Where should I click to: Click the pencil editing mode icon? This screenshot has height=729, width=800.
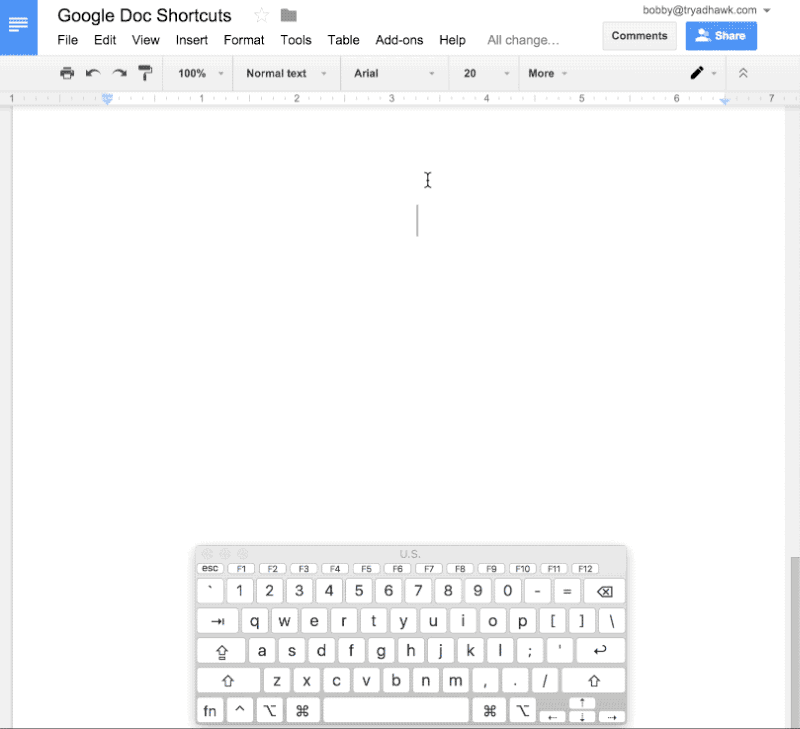point(697,73)
